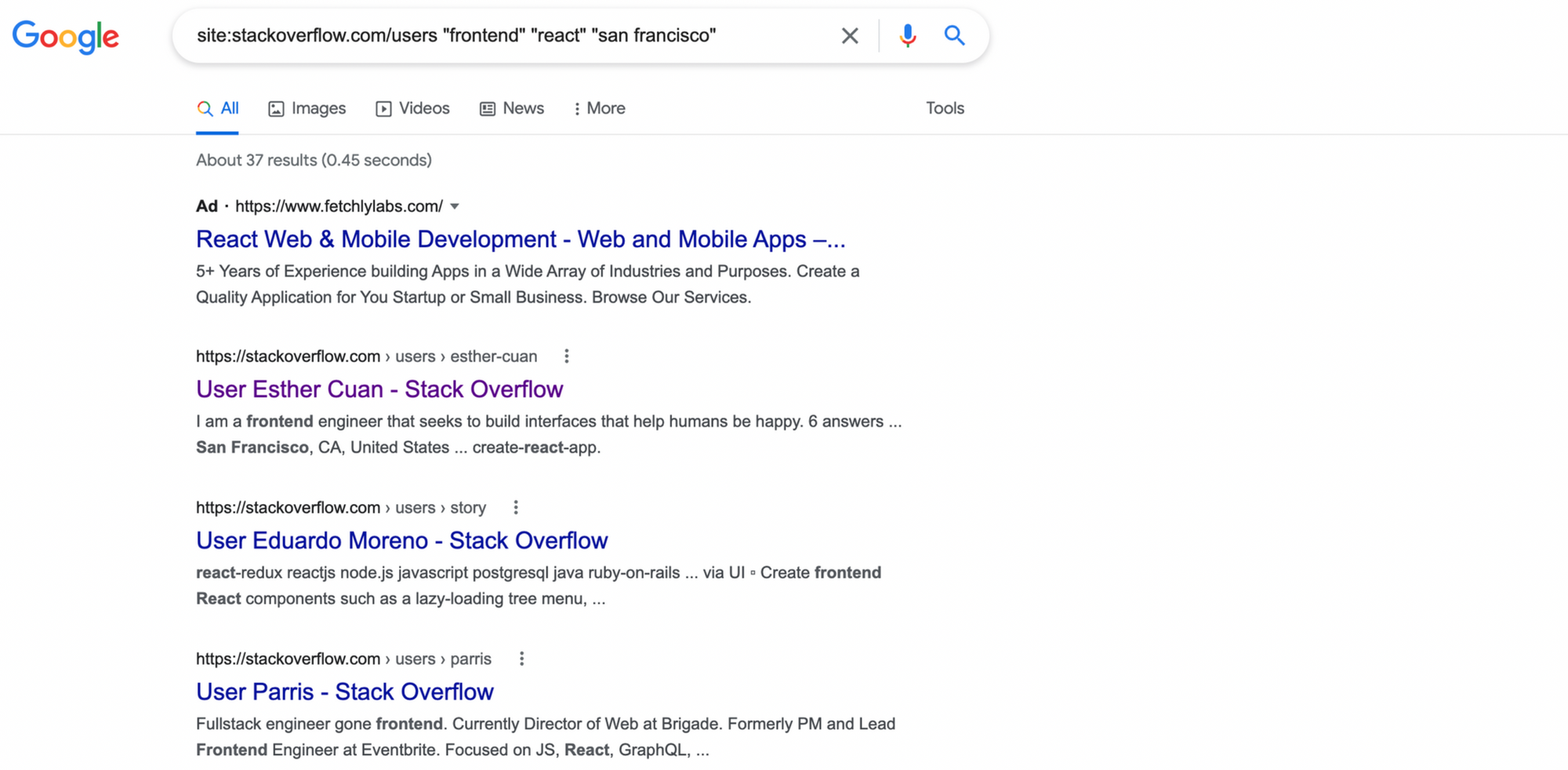The image size is (1568, 770).
Task: Open three-dot menu for parris result
Action: (522, 659)
